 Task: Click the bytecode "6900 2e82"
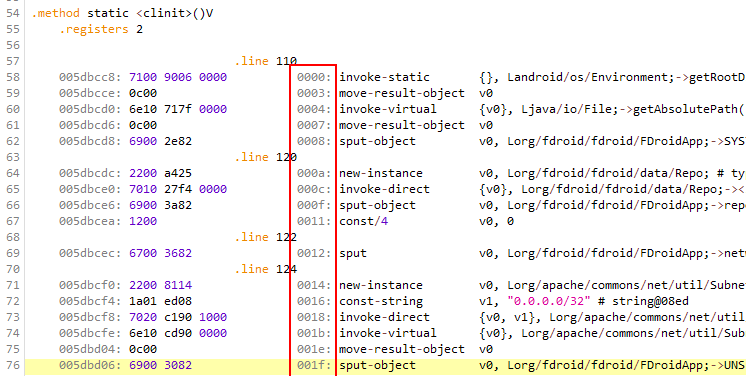(160, 141)
